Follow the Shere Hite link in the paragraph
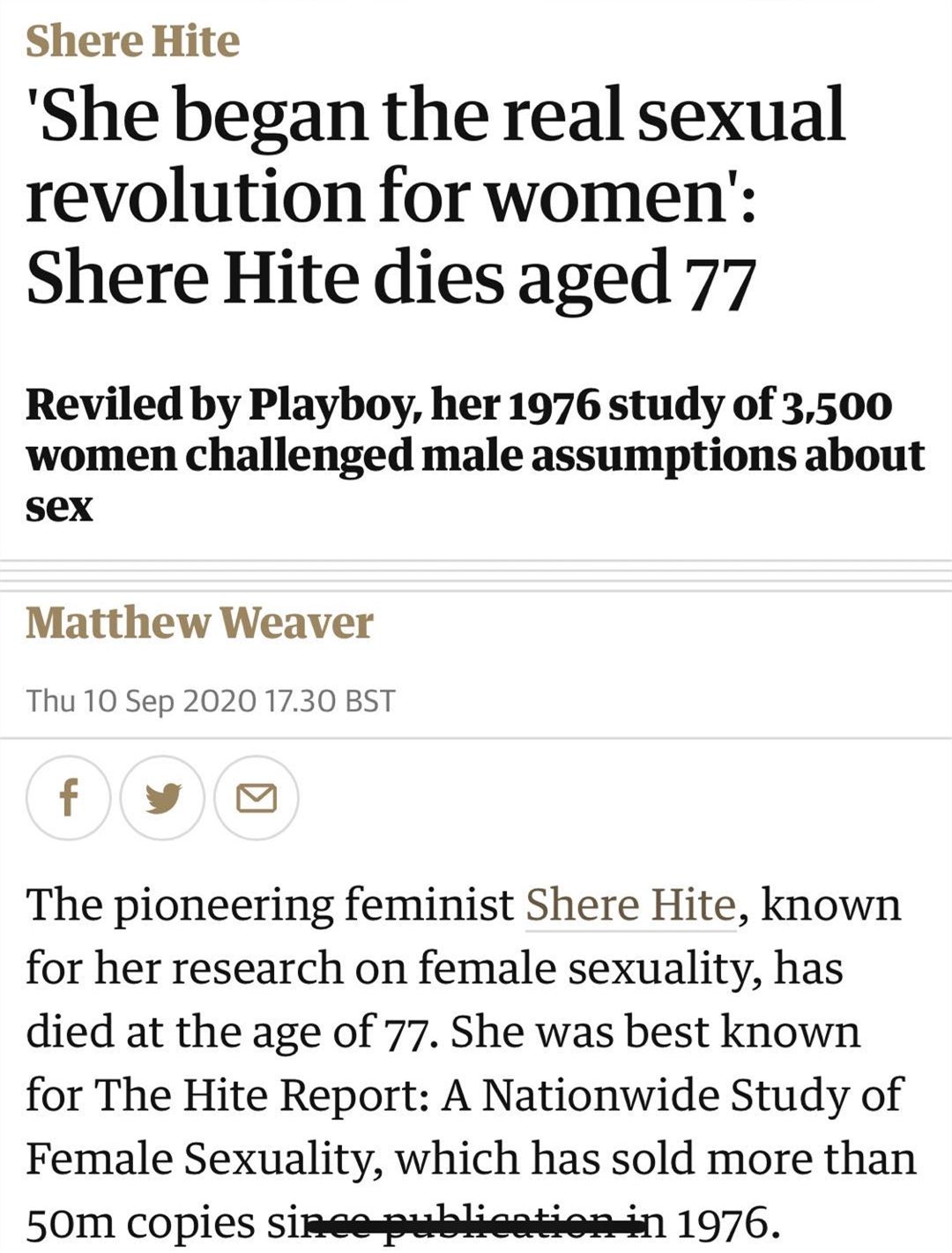The height and width of the screenshot is (1253, 952). pos(630,905)
